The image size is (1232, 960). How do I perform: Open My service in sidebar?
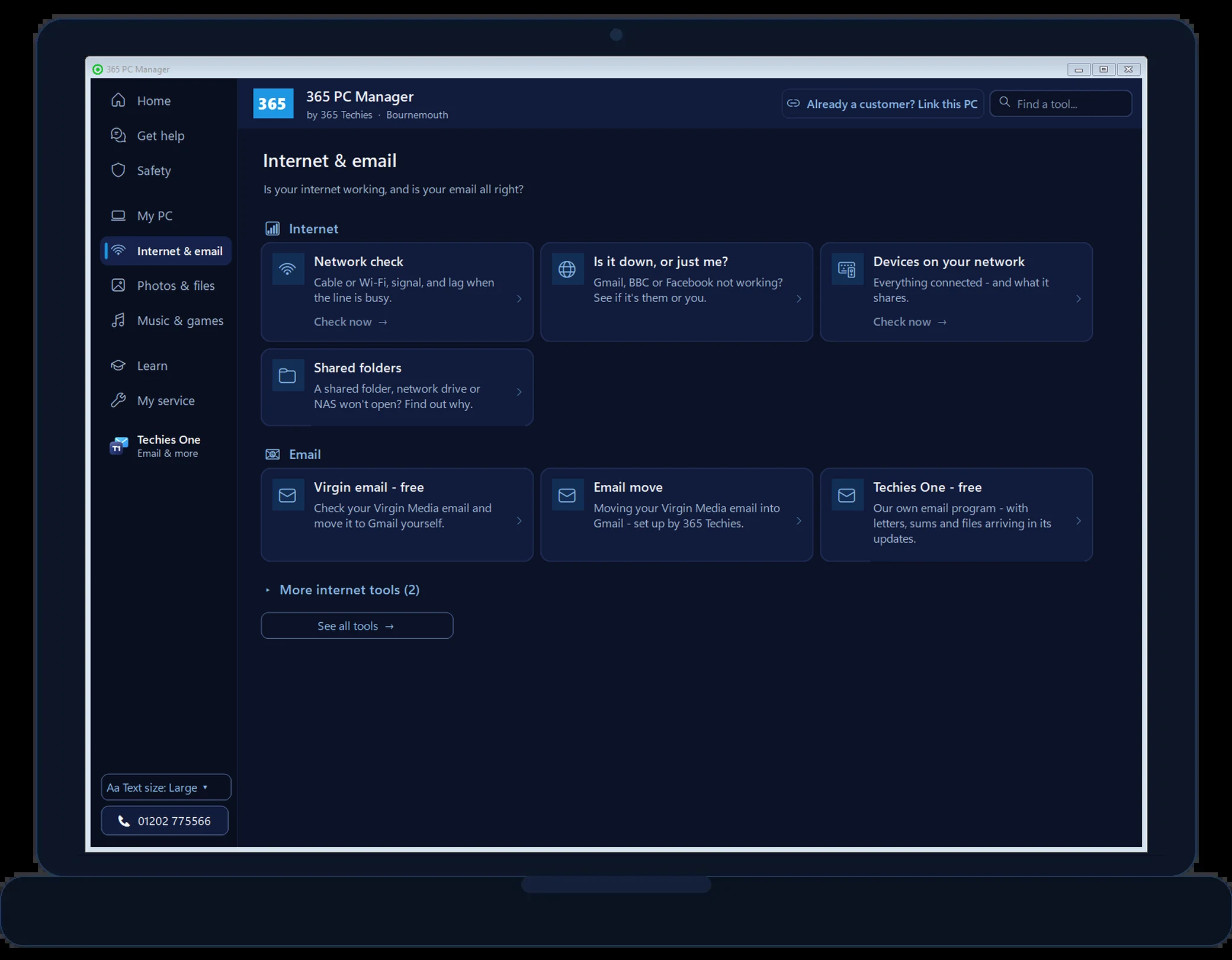coord(165,401)
